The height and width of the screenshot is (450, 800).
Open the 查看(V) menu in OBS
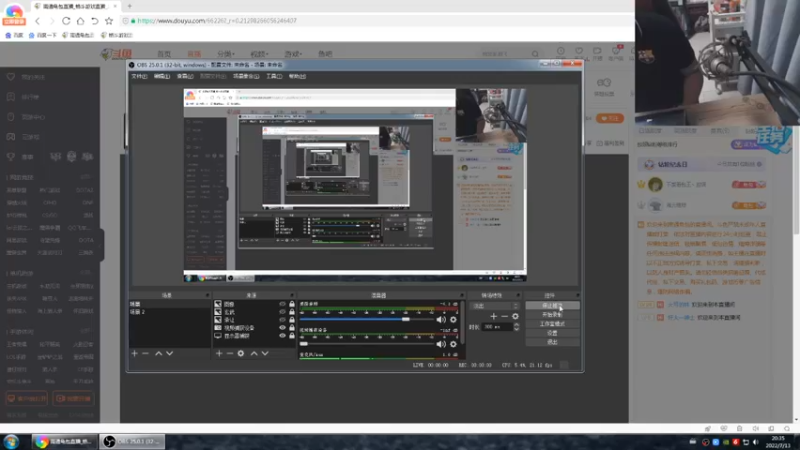tap(185, 76)
